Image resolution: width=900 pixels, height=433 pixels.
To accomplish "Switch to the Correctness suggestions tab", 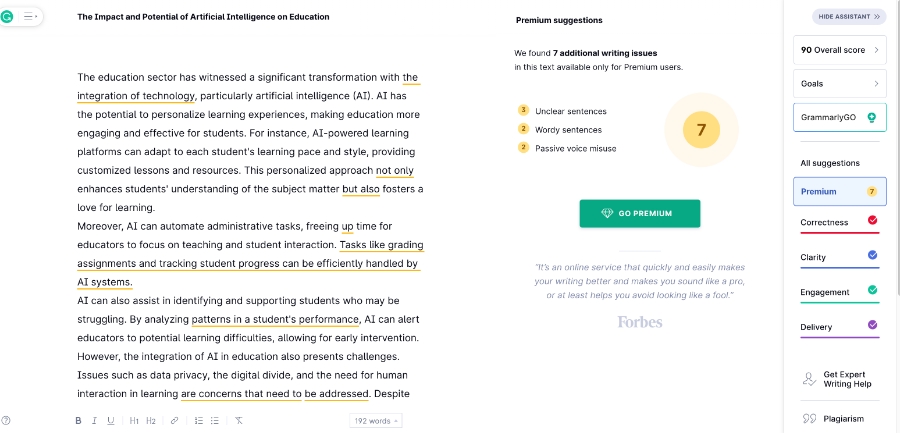I will tap(839, 222).
